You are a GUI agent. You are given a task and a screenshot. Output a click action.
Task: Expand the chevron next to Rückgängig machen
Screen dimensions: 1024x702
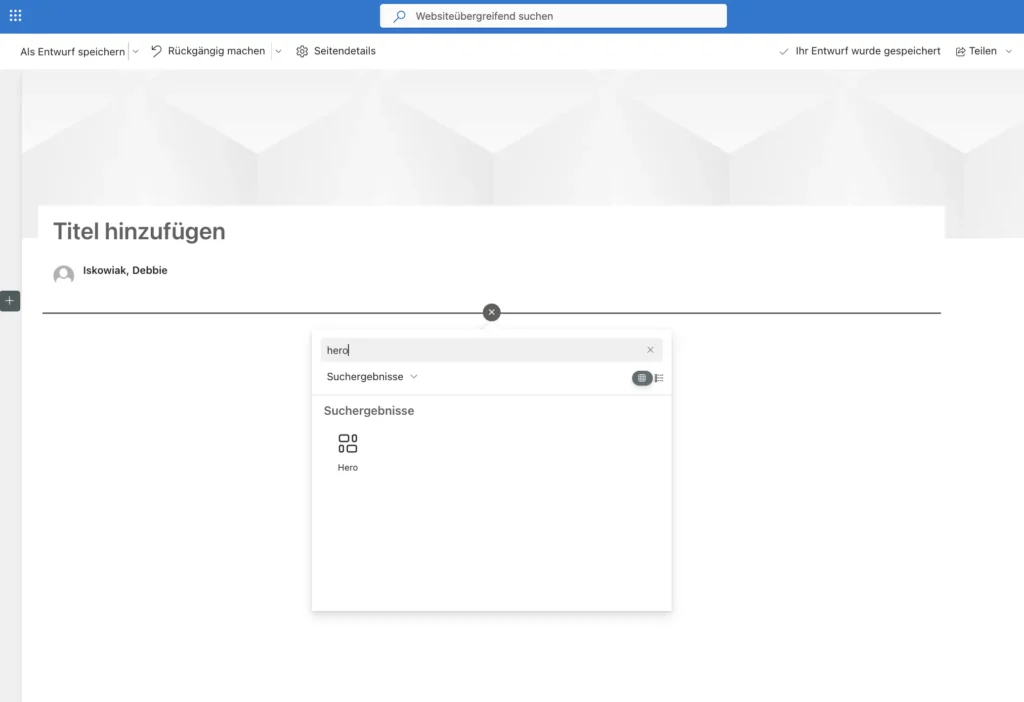(278, 51)
